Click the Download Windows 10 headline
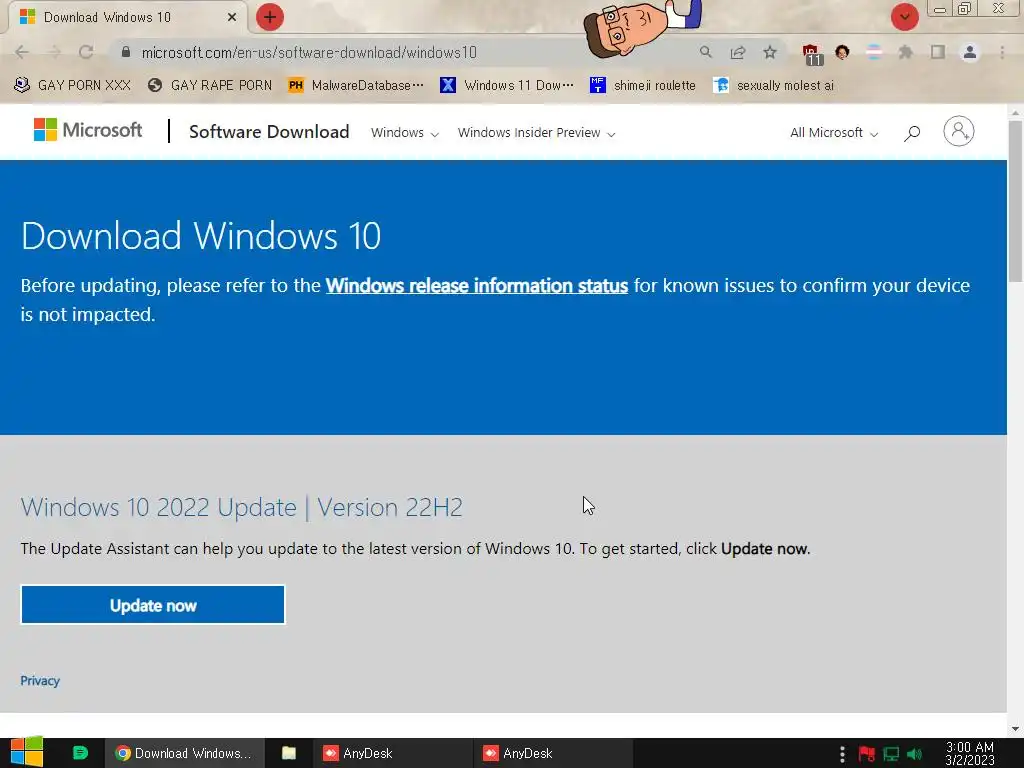The height and width of the screenshot is (768, 1024). [x=200, y=235]
